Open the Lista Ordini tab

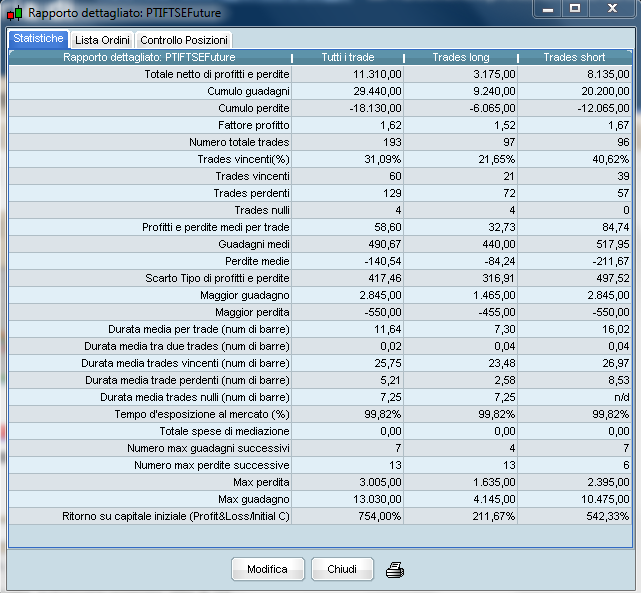102,40
